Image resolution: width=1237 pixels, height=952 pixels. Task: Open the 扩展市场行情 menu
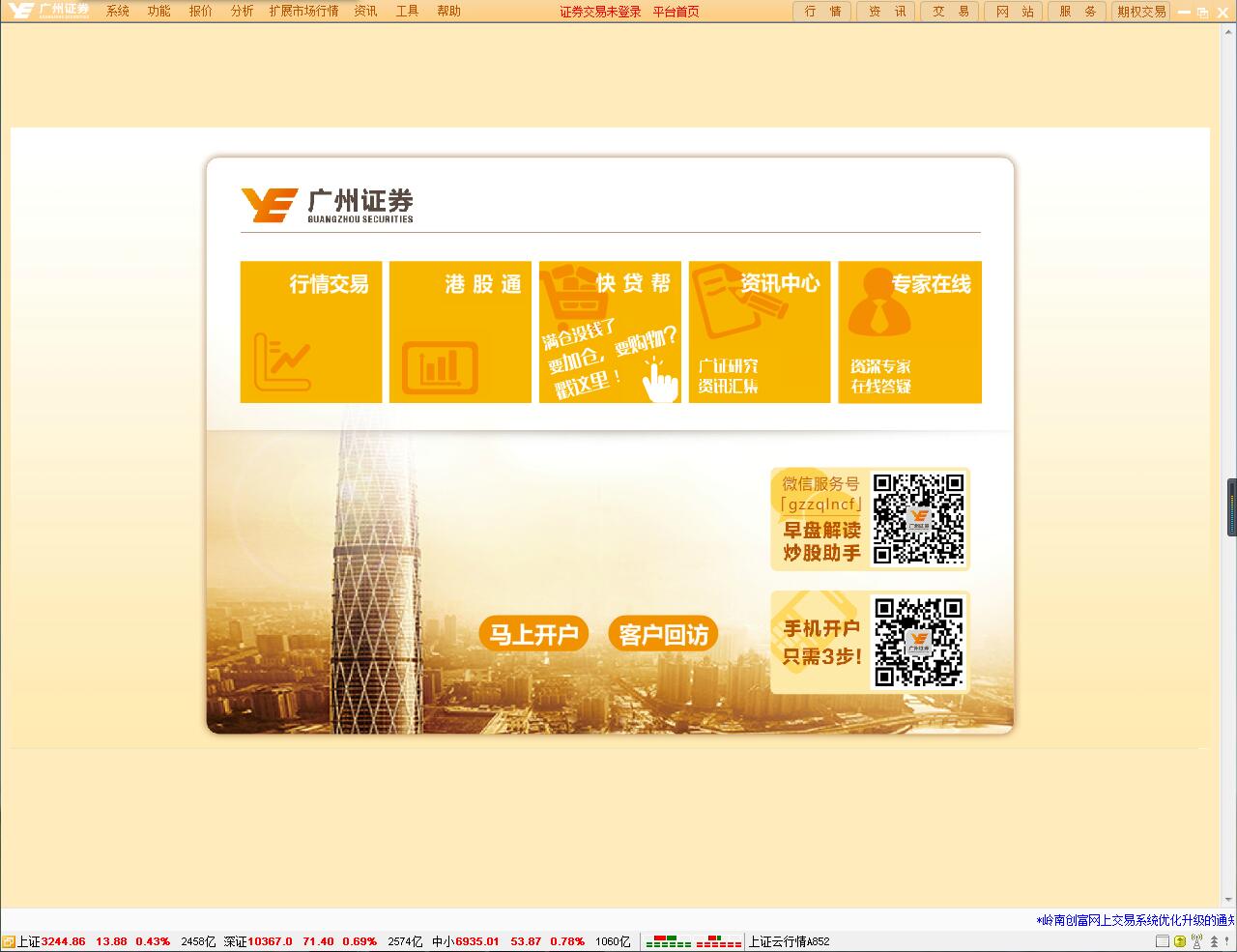tap(303, 12)
